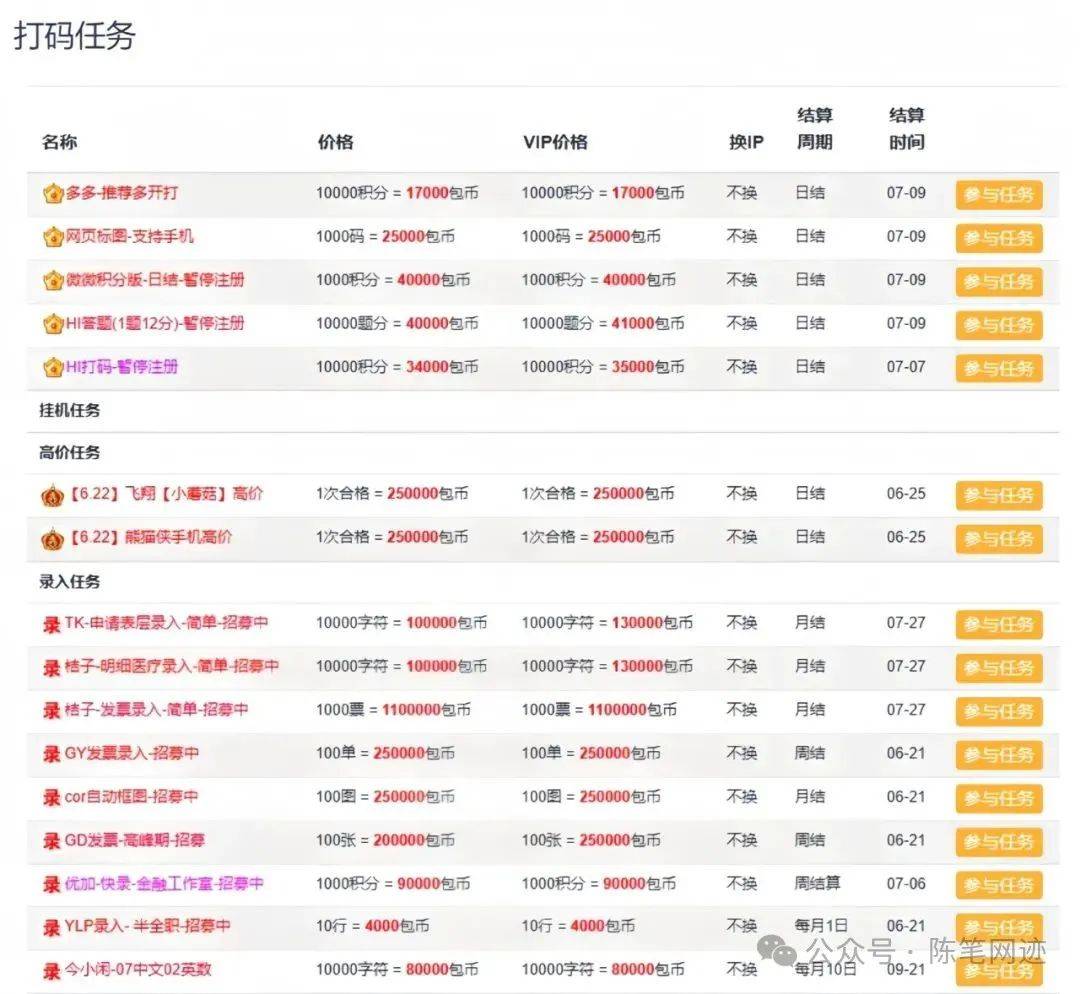This screenshot has height=994, width=1080.
Task: Click the 录 icon beside 今小闲-07中文02英数
Action: (52, 971)
